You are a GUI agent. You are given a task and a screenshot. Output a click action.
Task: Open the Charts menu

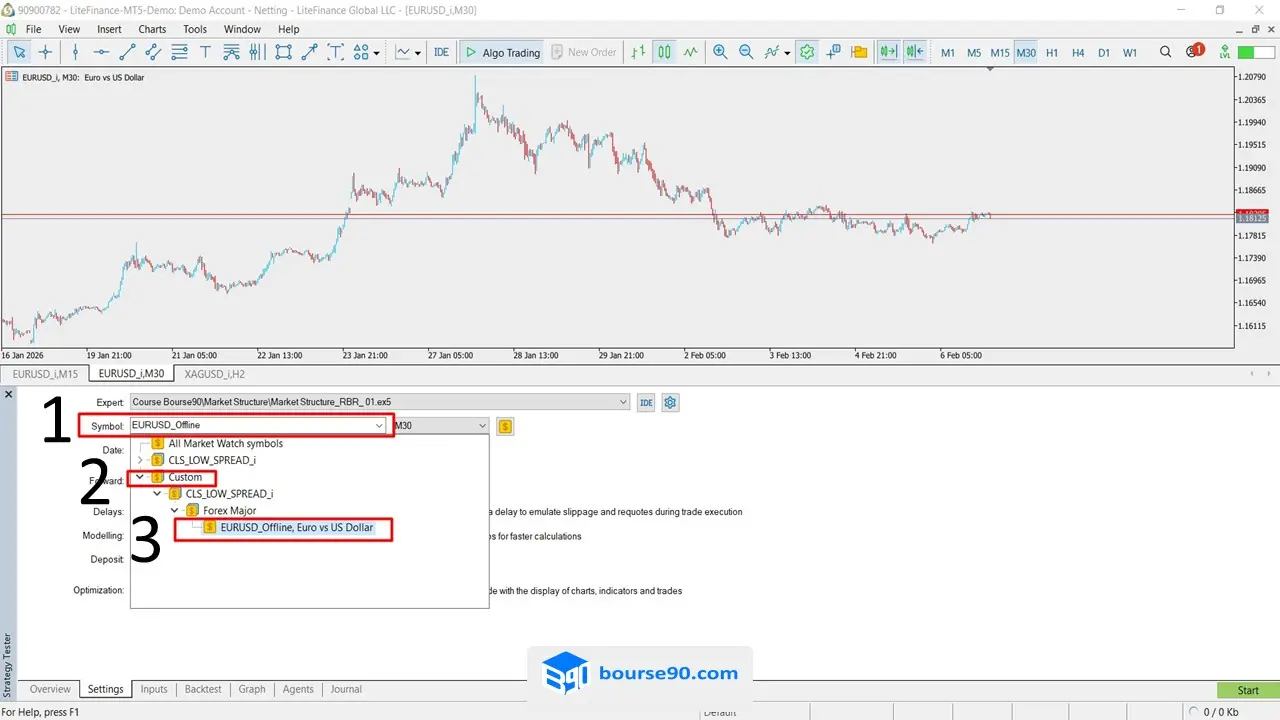tap(152, 29)
